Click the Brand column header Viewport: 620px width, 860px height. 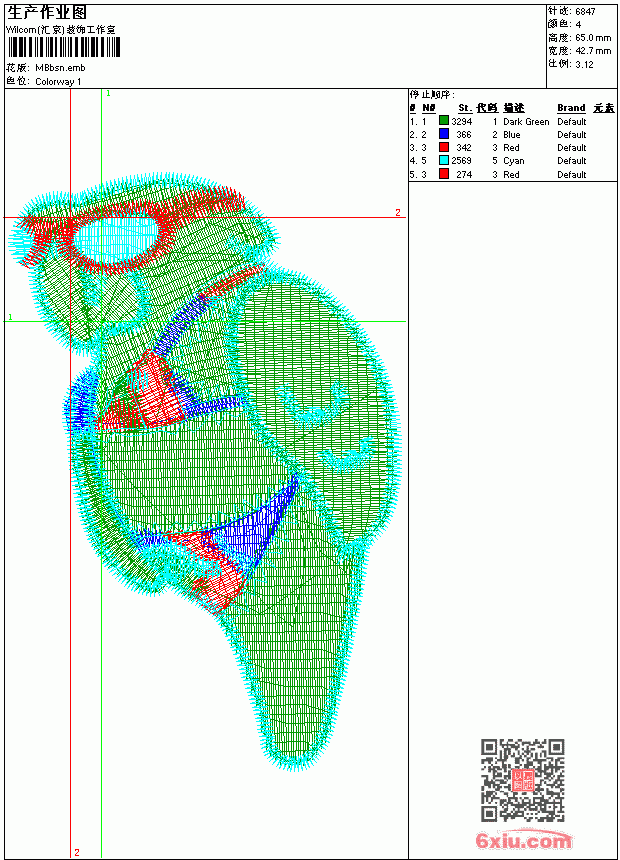click(571, 108)
